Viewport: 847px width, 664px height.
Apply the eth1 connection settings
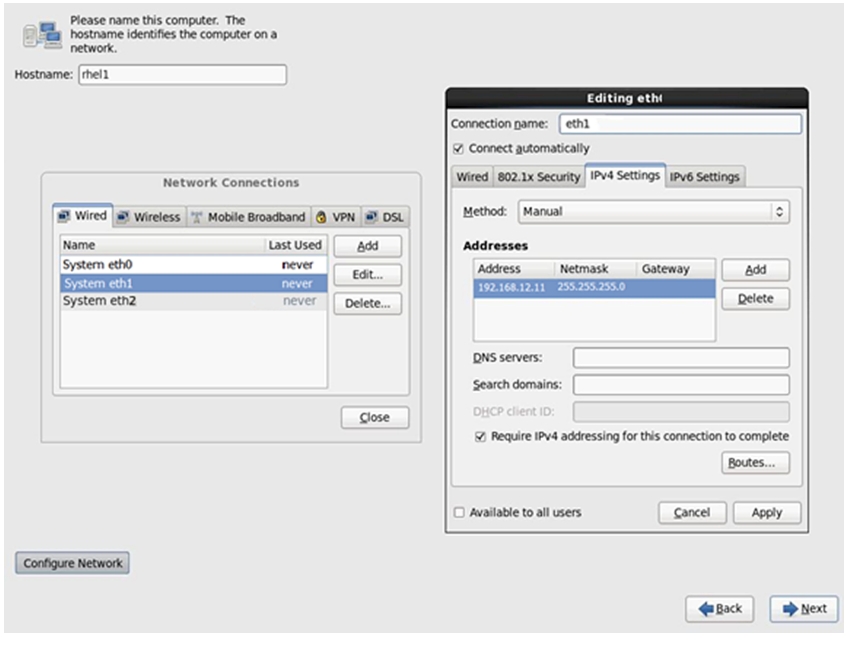pyautogui.click(x=767, y=512)
